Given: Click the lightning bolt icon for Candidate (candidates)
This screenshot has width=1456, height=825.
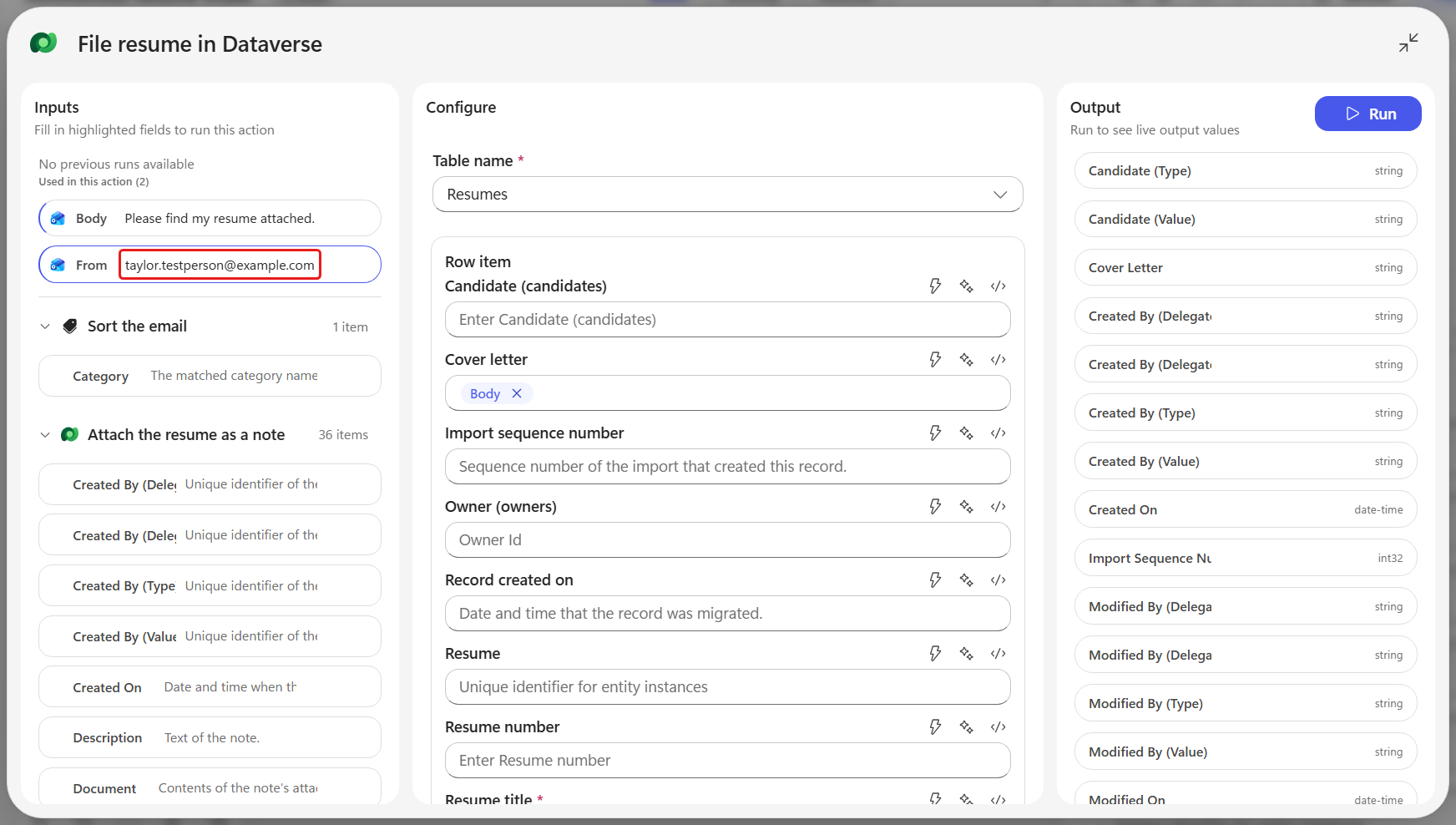Looking at the screenshot, I should click(935, 286).
